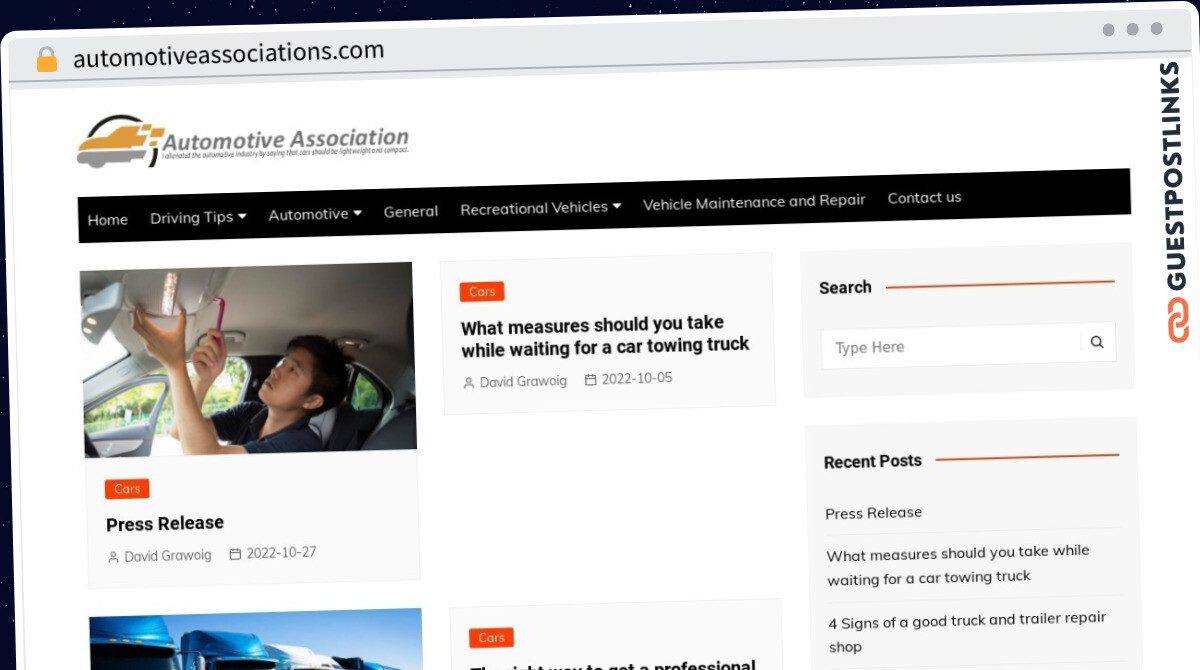Open the Contact us page
The width and height of the screenshot is (1200, 670).
925,197
